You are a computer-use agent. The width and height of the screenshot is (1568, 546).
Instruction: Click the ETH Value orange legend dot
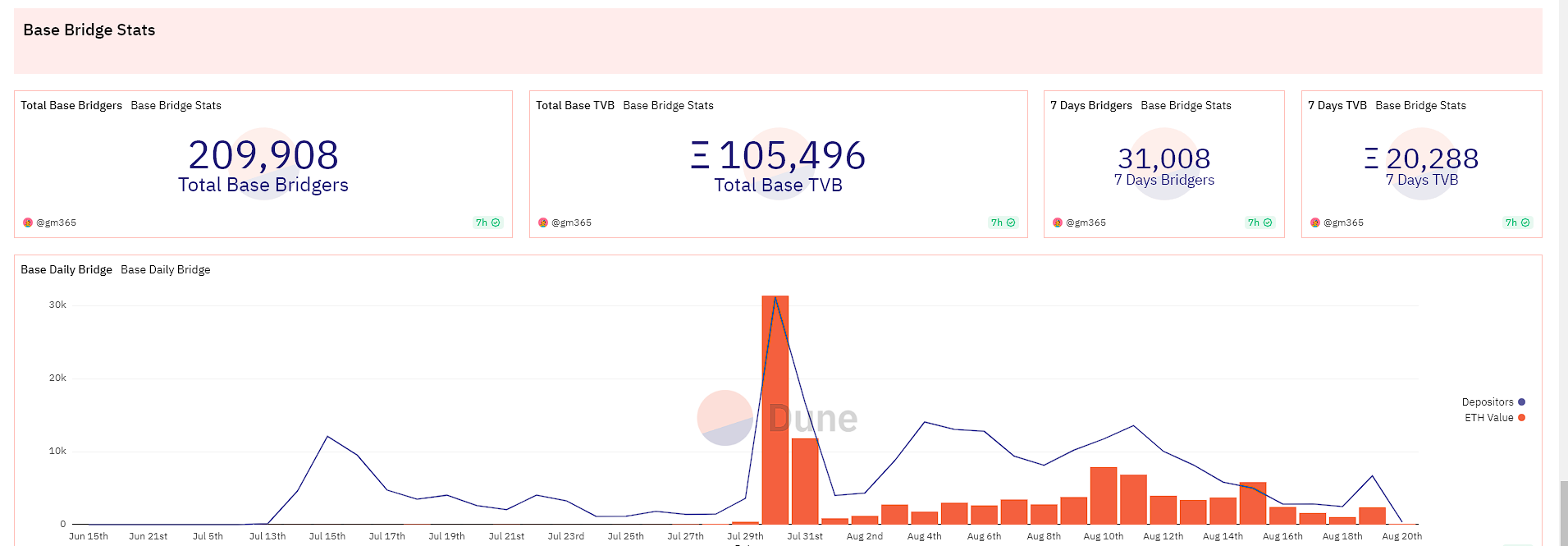click(x=1521, y=418)
